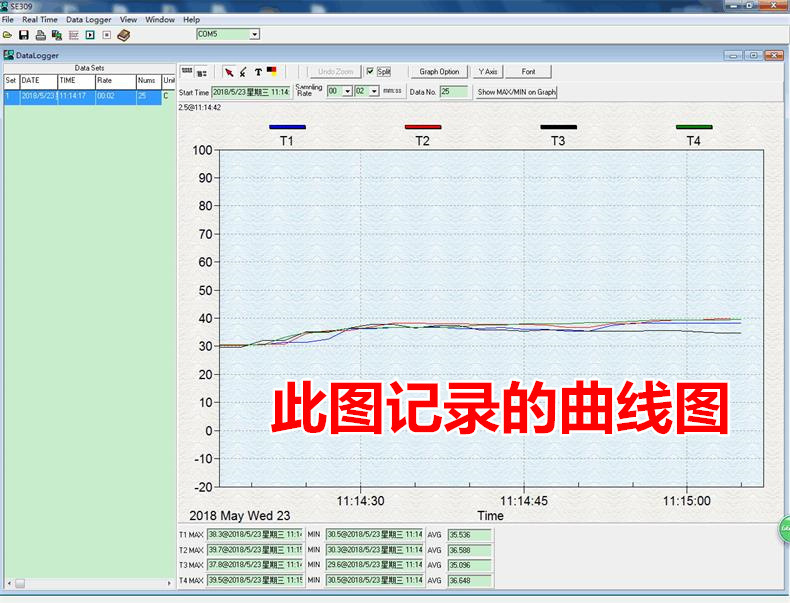Click the 11:14:45 time axis label
This screenshot has height=603, width=790.
[x=523, y=501]
